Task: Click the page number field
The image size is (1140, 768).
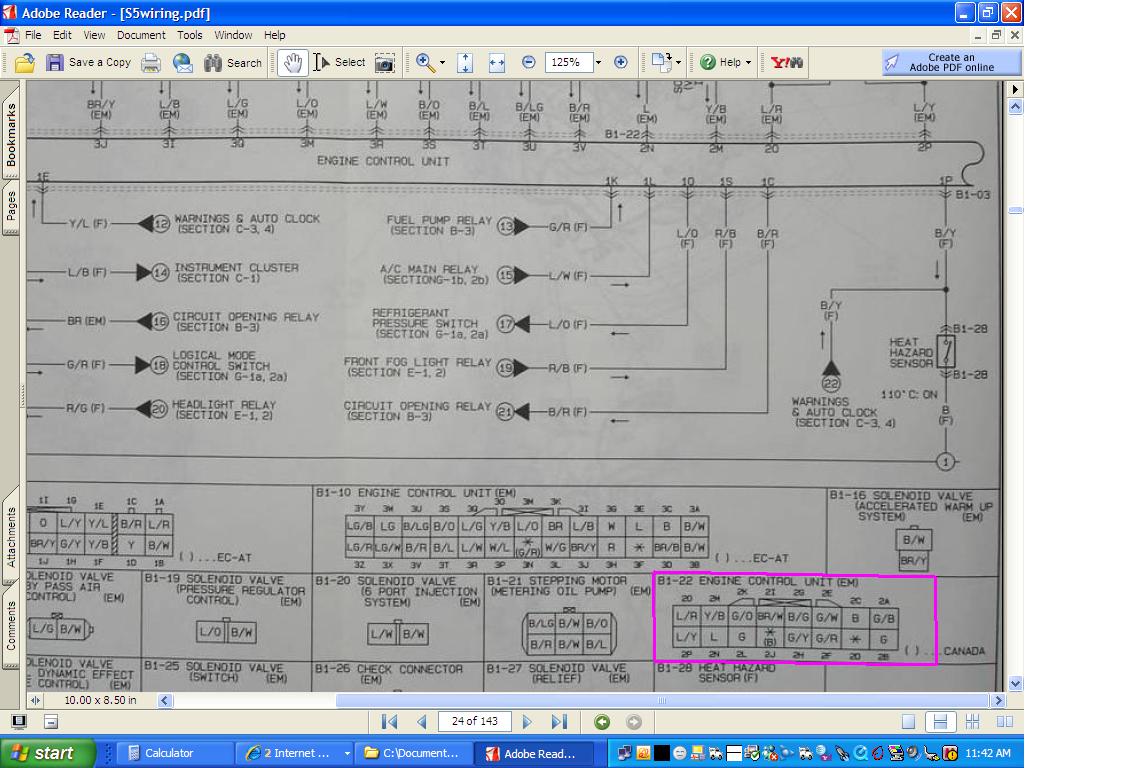Action: [x=475, y=721]
